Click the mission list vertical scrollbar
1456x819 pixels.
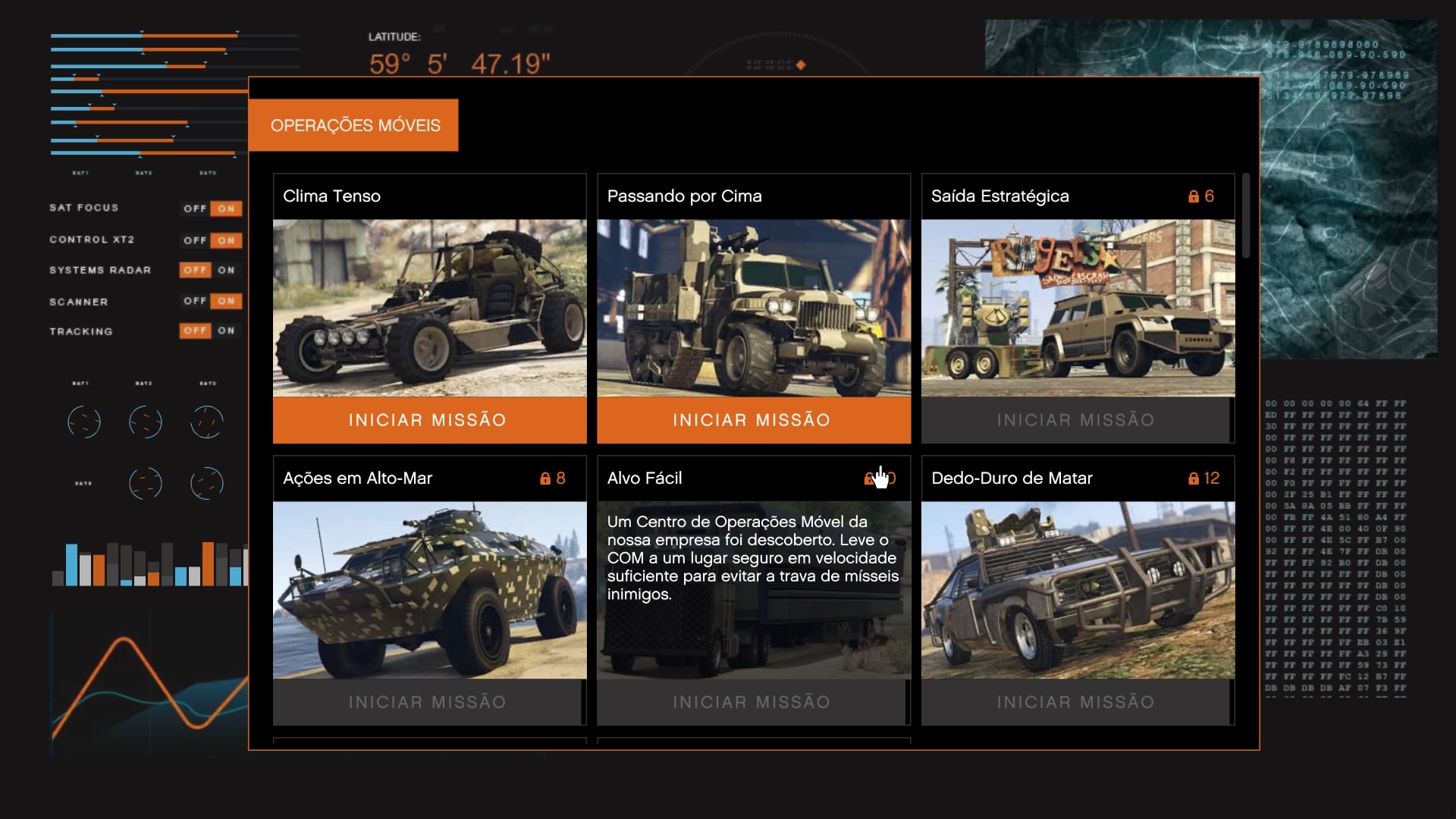(1246, 216)
